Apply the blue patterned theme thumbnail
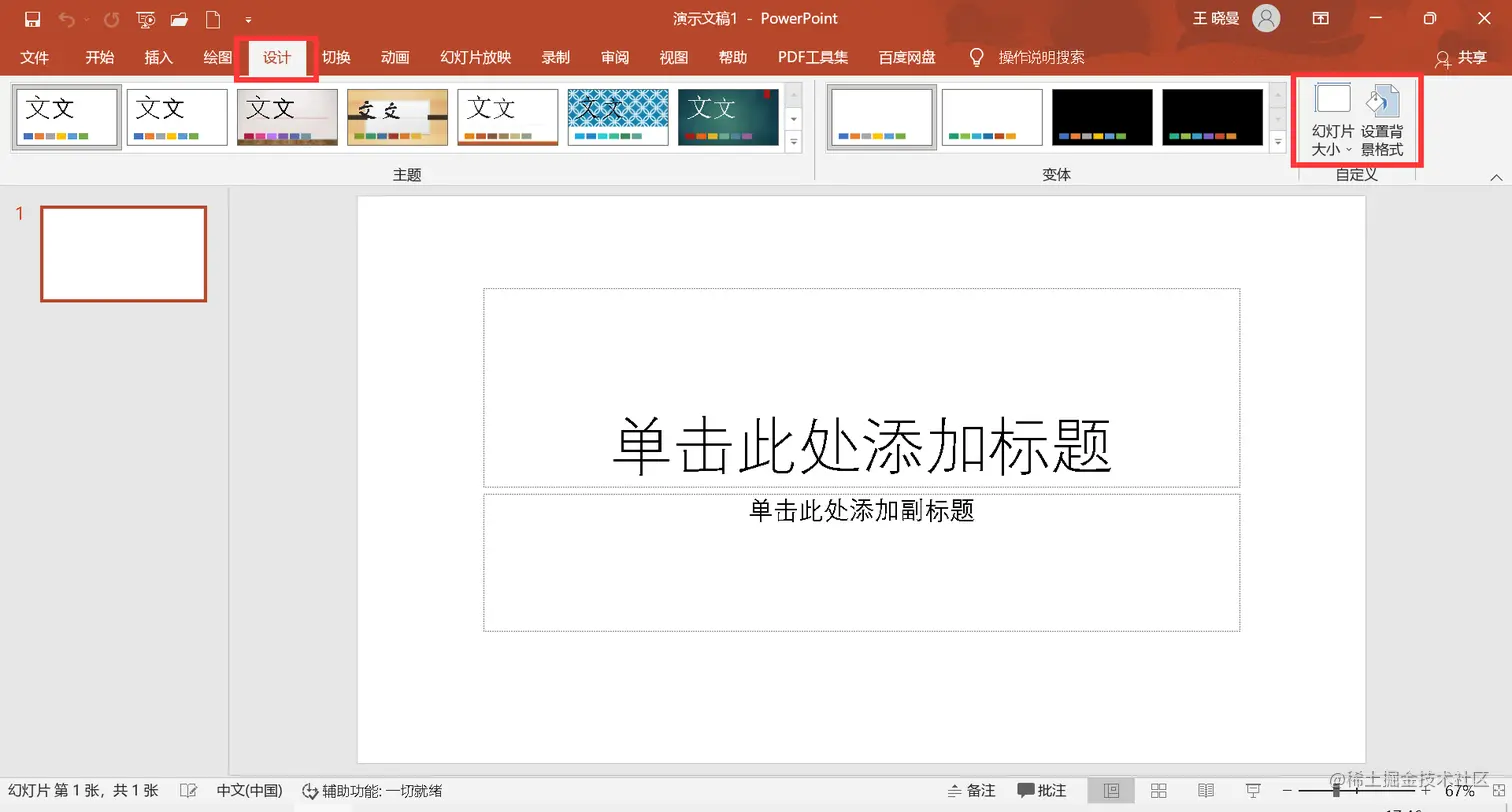1512x812 pixels. pos(617,117)
